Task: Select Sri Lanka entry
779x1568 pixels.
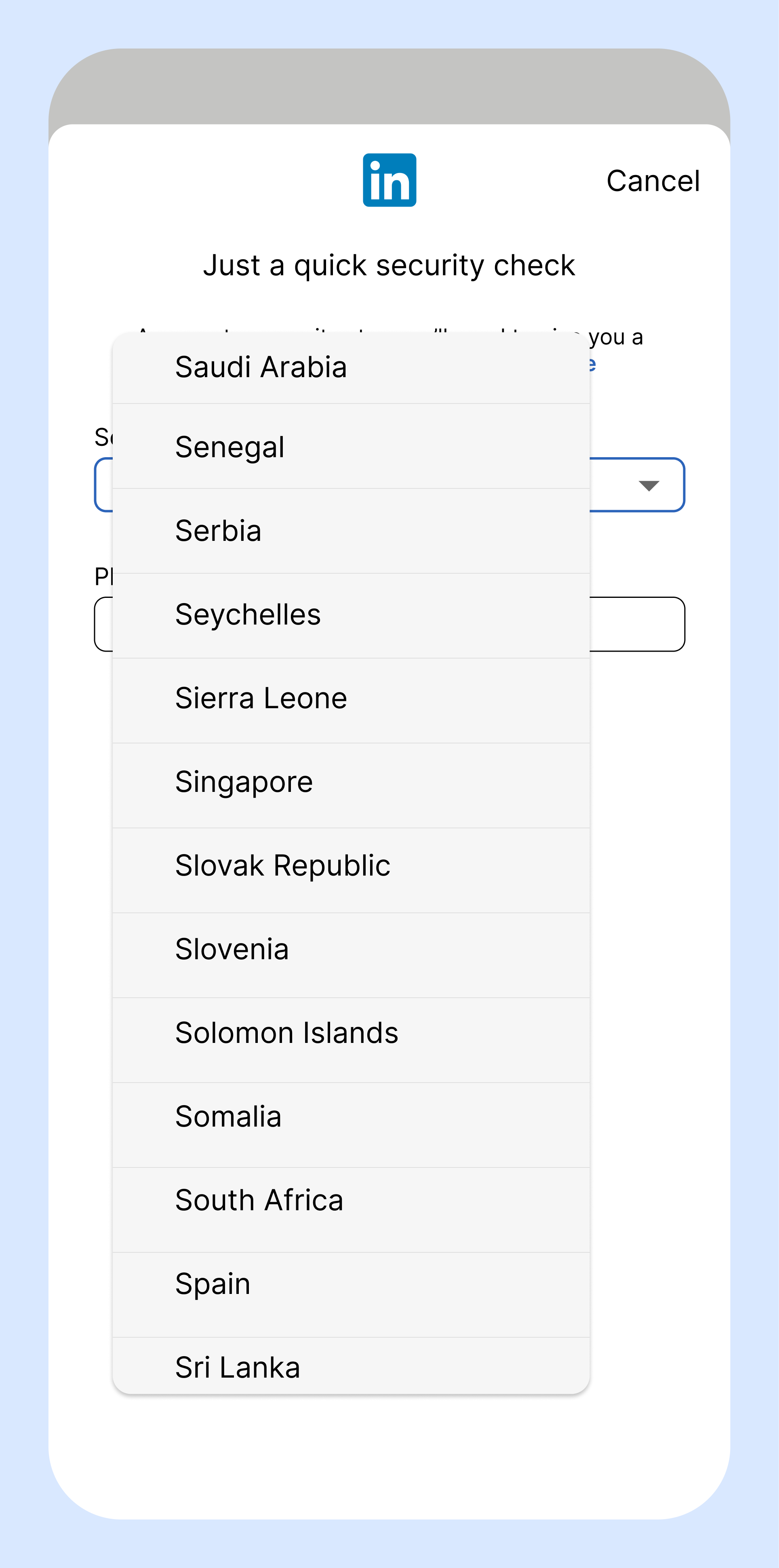Action: click(351, 1366)
